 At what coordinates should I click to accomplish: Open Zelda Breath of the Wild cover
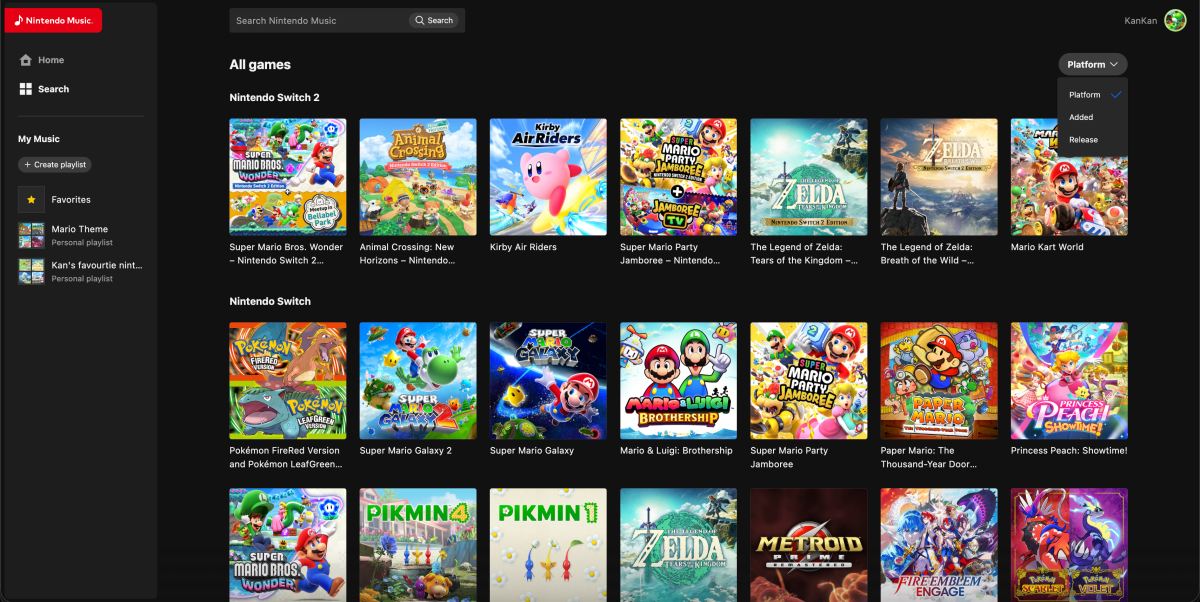click(939, 177)
